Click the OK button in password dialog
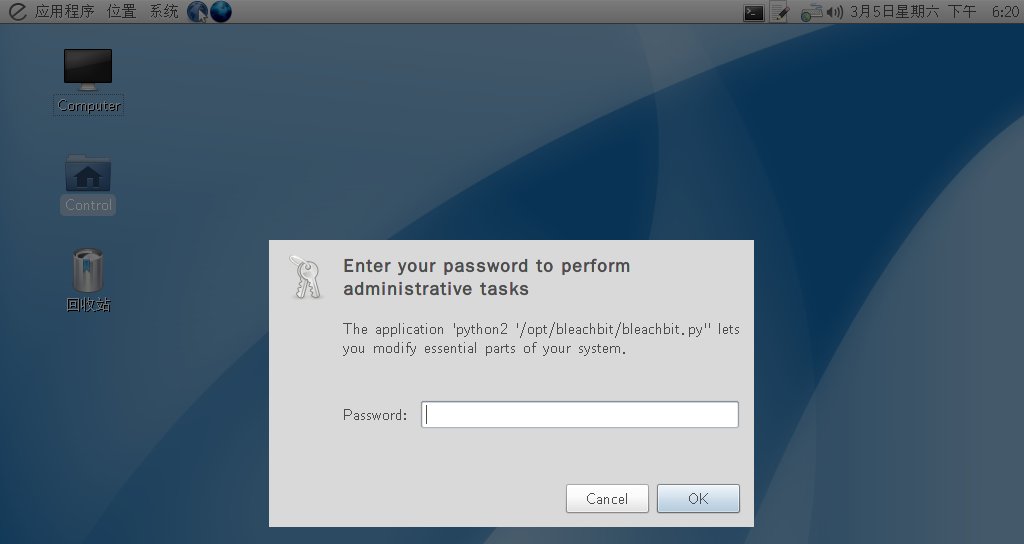 click(698, 499)
